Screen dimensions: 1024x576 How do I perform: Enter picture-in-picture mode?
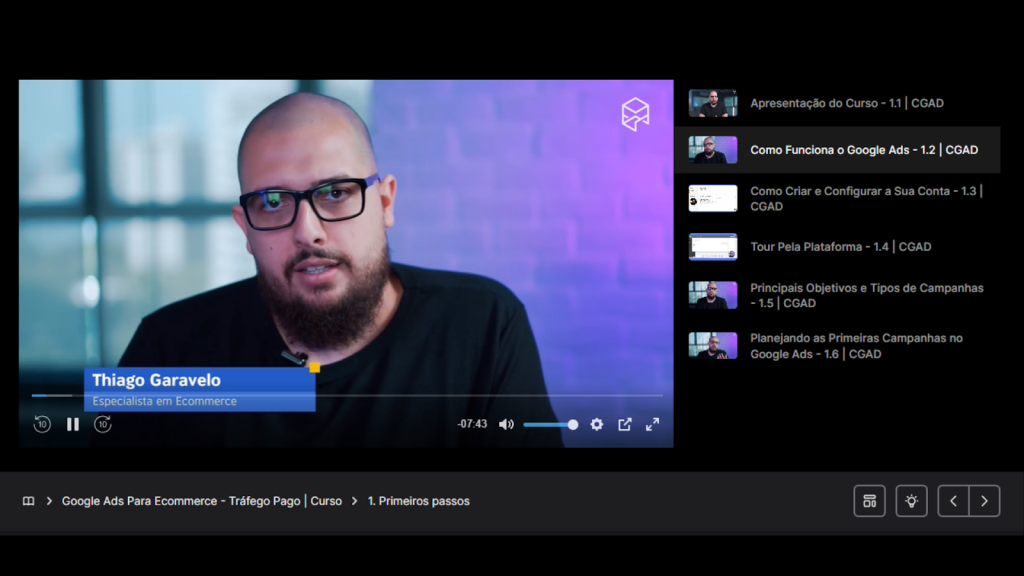pos(624,424)
